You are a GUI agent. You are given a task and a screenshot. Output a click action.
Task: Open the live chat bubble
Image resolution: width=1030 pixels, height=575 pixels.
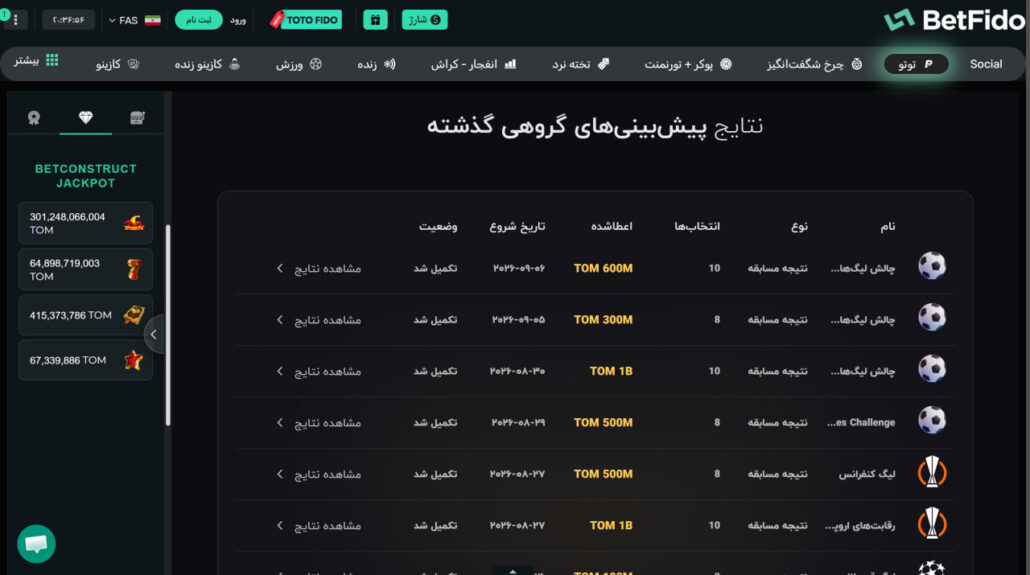tap(36, 543)
